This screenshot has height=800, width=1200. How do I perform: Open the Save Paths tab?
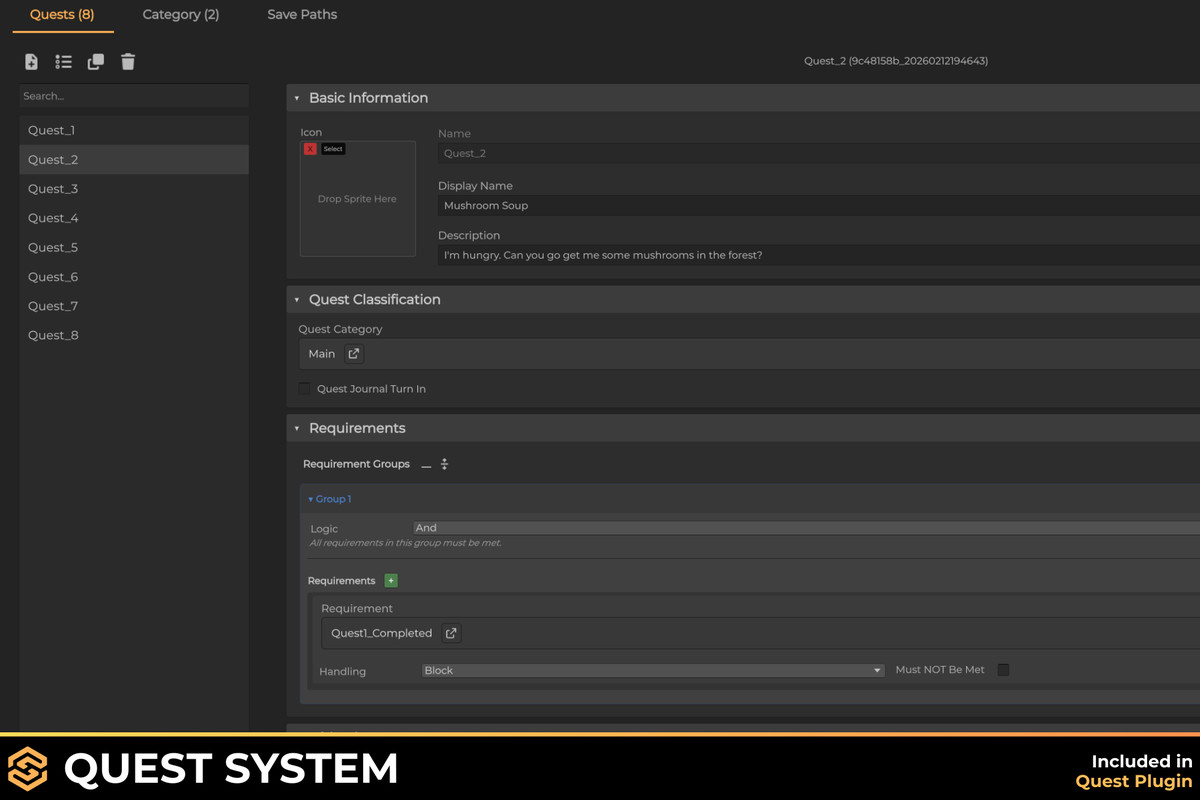click(x=302, y=15)
